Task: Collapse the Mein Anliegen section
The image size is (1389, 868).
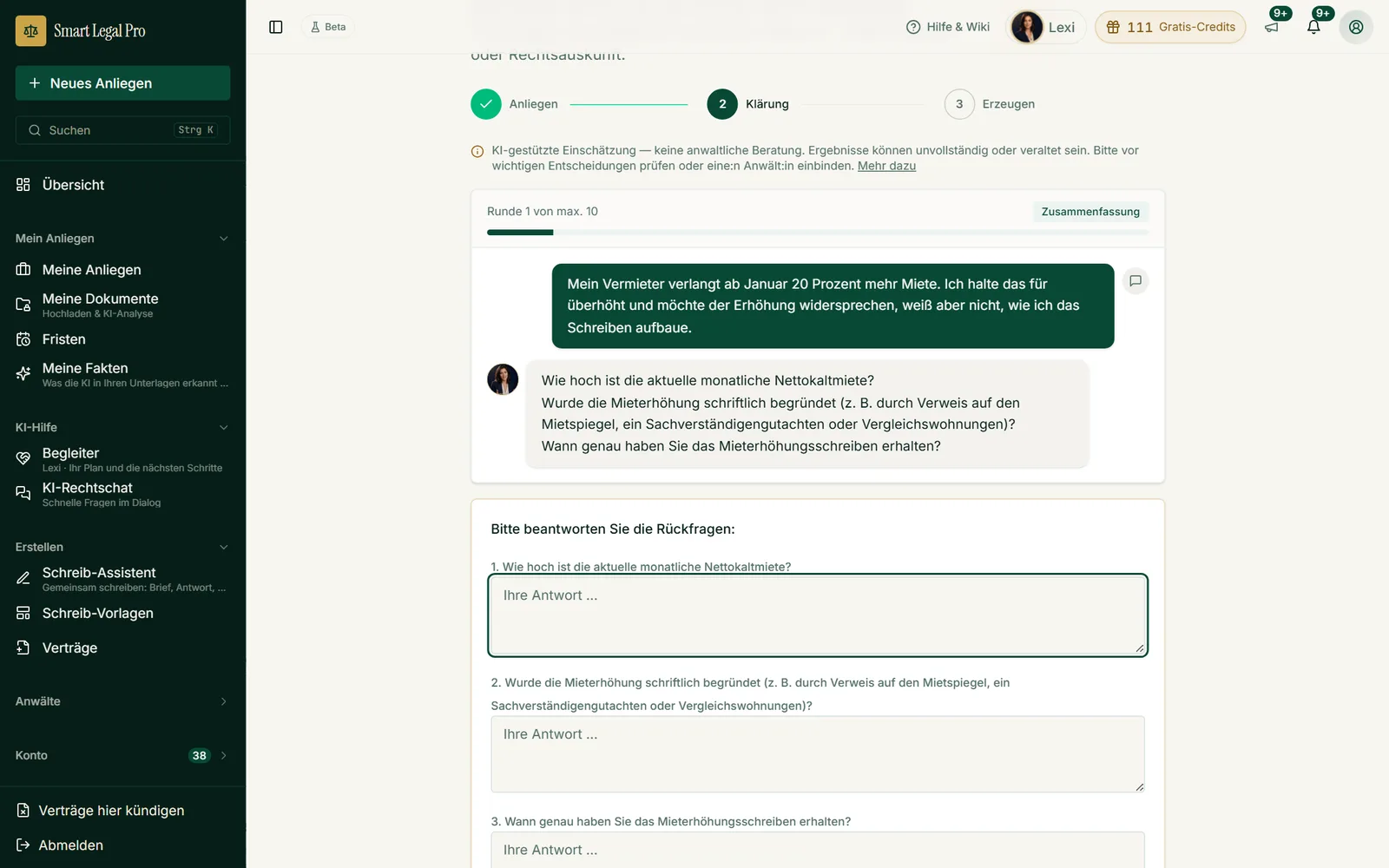Action: tap(122, 239)
